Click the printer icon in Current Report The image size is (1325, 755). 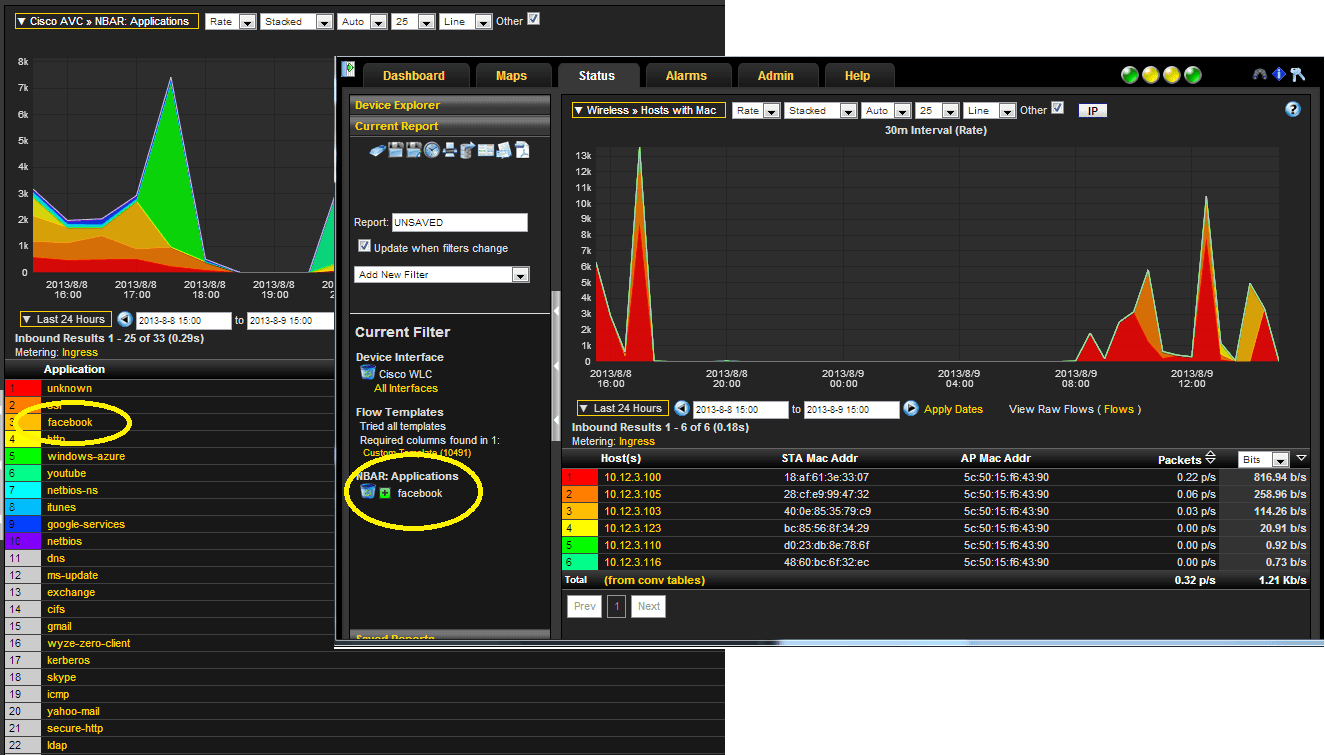[x=450, y=150]
